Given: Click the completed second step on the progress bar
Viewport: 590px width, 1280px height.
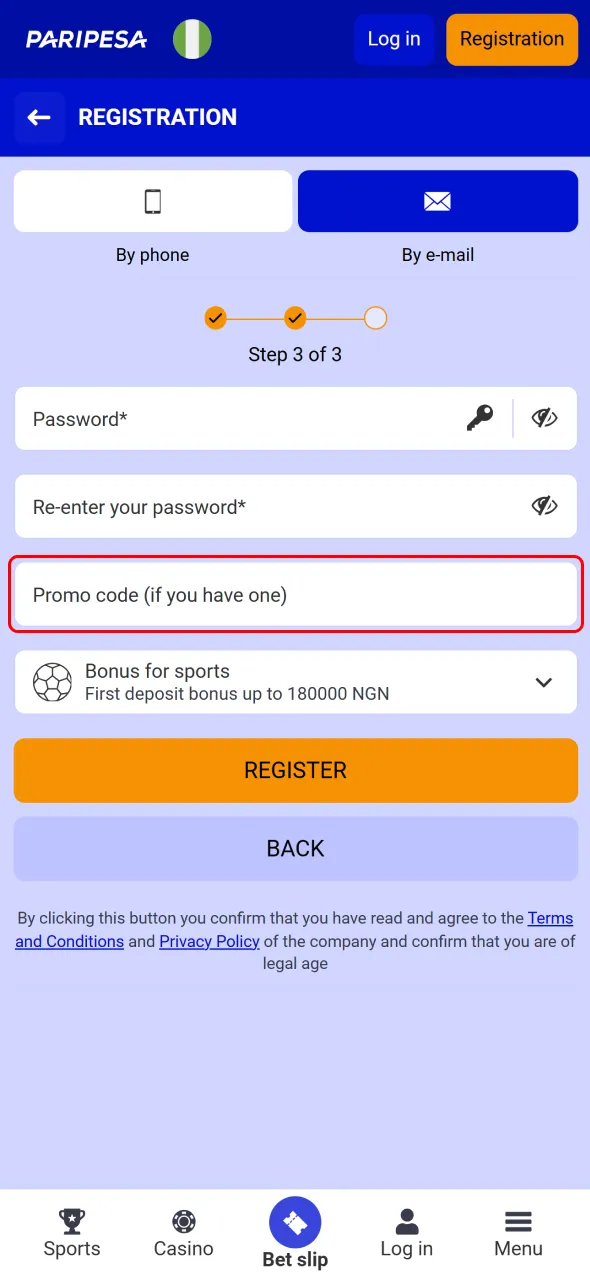Looking at the screenshot, I should click(295, 317).
